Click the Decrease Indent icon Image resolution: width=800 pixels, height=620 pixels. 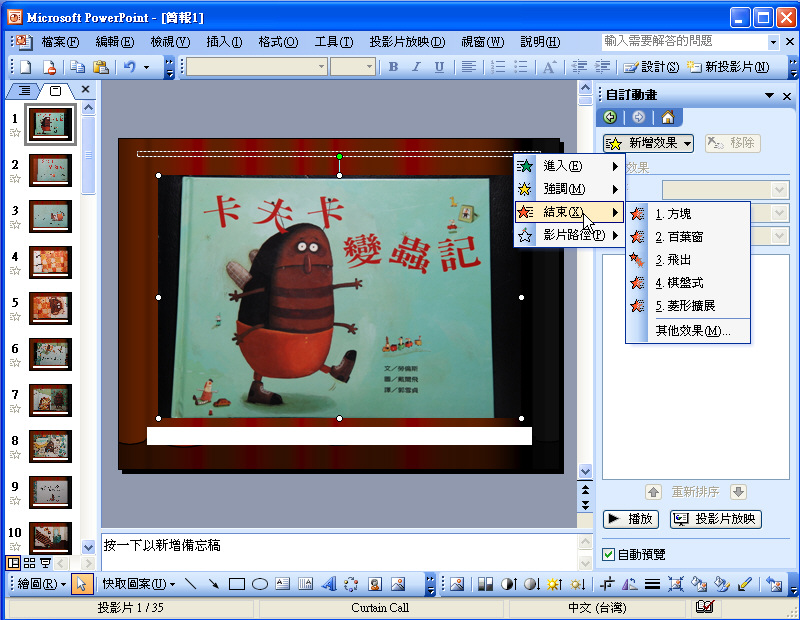[x=579, y=67]
